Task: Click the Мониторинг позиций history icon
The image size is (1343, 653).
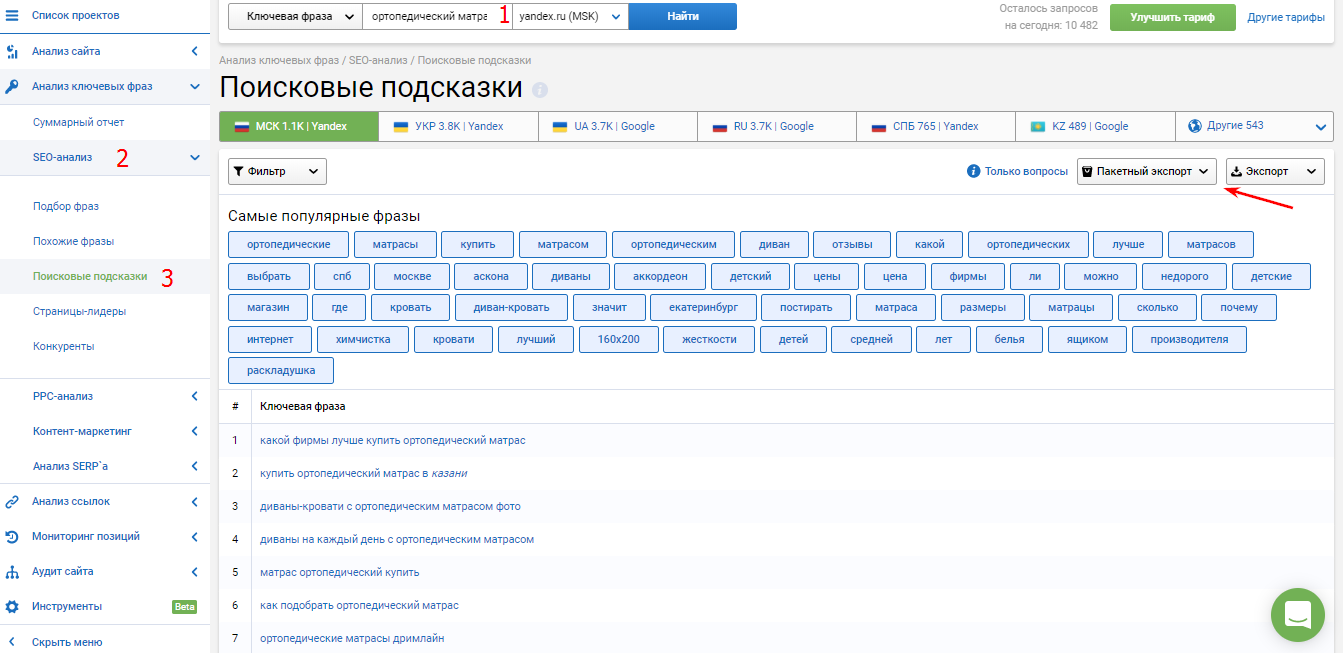Action: click(12, 537)
